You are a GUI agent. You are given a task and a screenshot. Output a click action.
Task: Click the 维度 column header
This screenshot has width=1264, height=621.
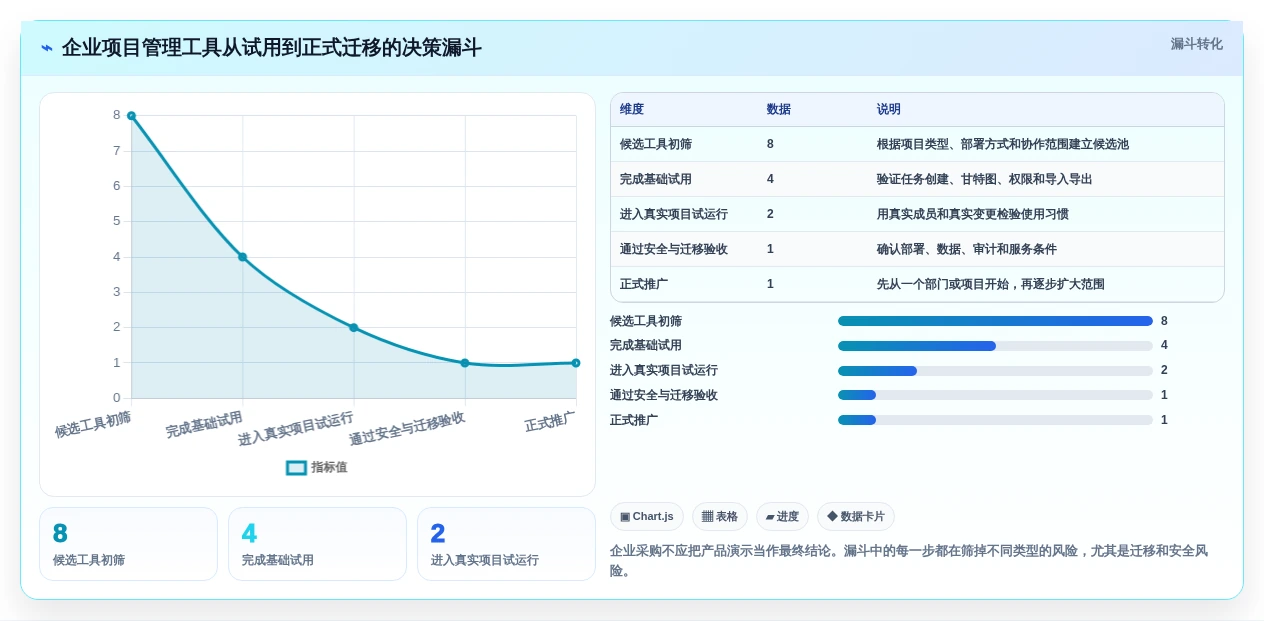pyautogui.click(x=632, y=109)
